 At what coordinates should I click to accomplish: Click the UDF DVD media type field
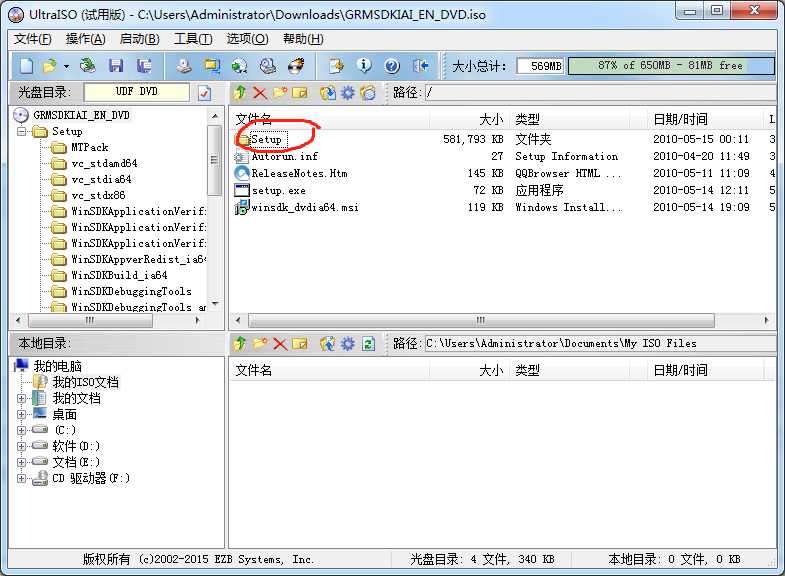(137, 92)
